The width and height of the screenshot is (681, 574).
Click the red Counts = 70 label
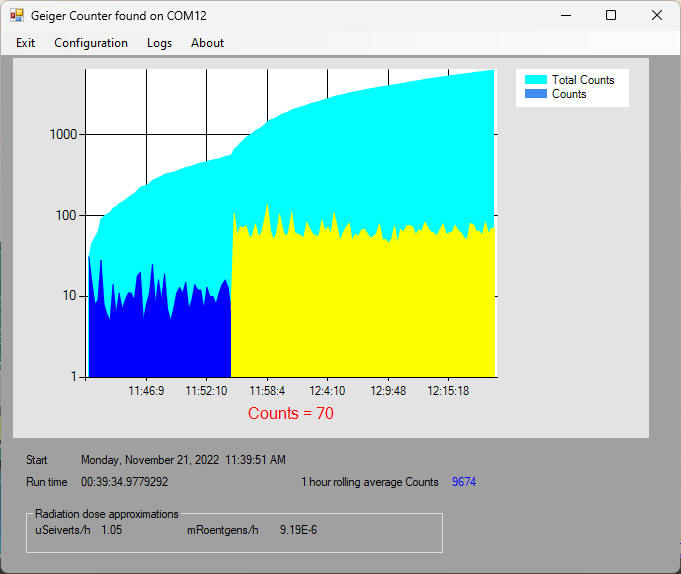(291, 413)
